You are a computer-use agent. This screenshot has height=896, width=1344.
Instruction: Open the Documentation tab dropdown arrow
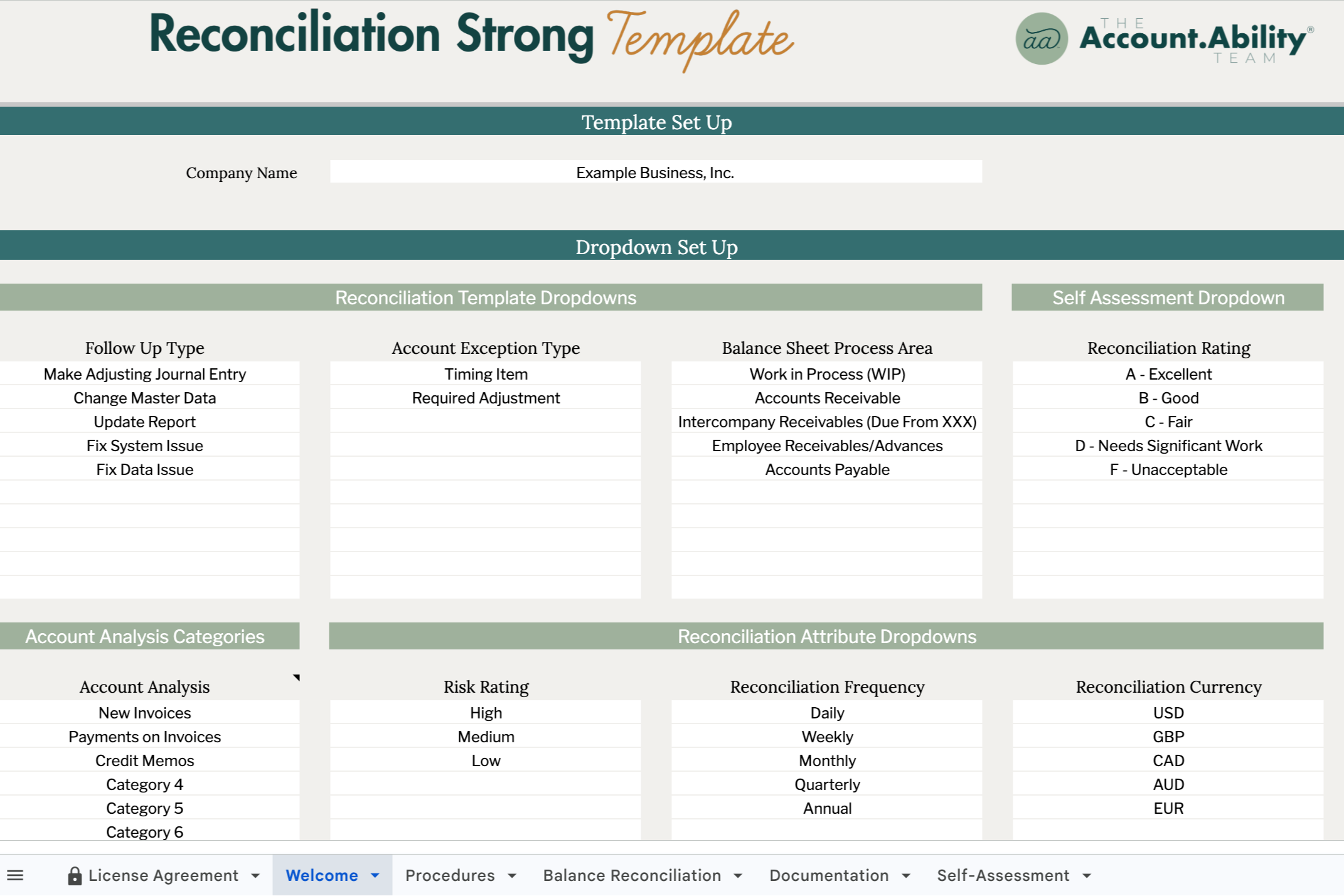906,876
